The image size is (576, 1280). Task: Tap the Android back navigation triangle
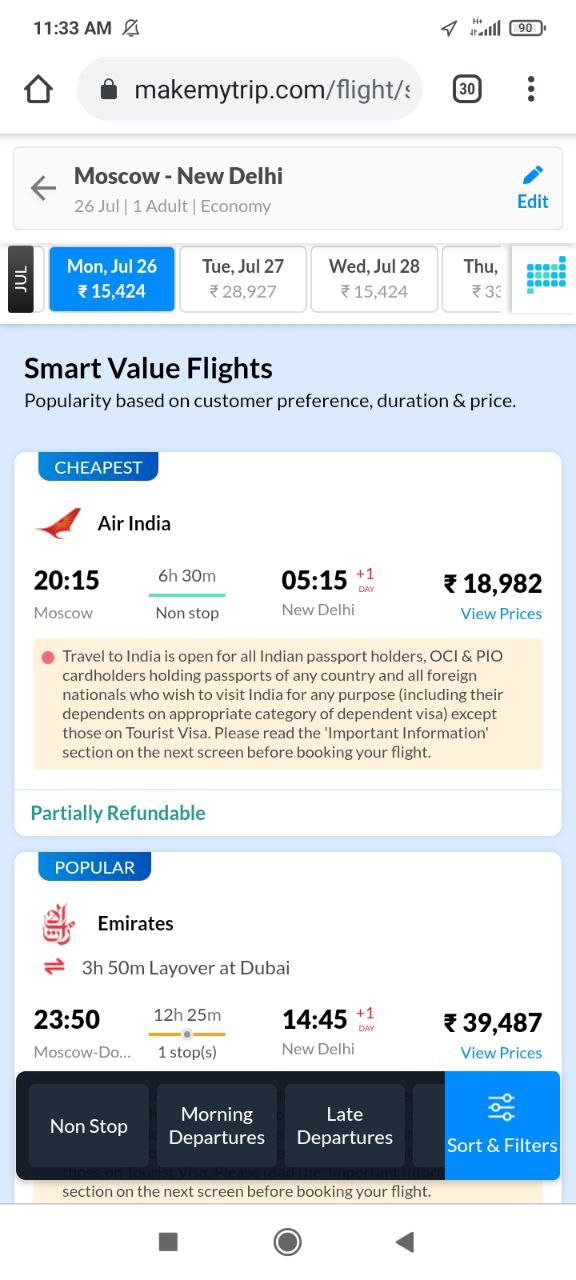(x=405, y=1242)
